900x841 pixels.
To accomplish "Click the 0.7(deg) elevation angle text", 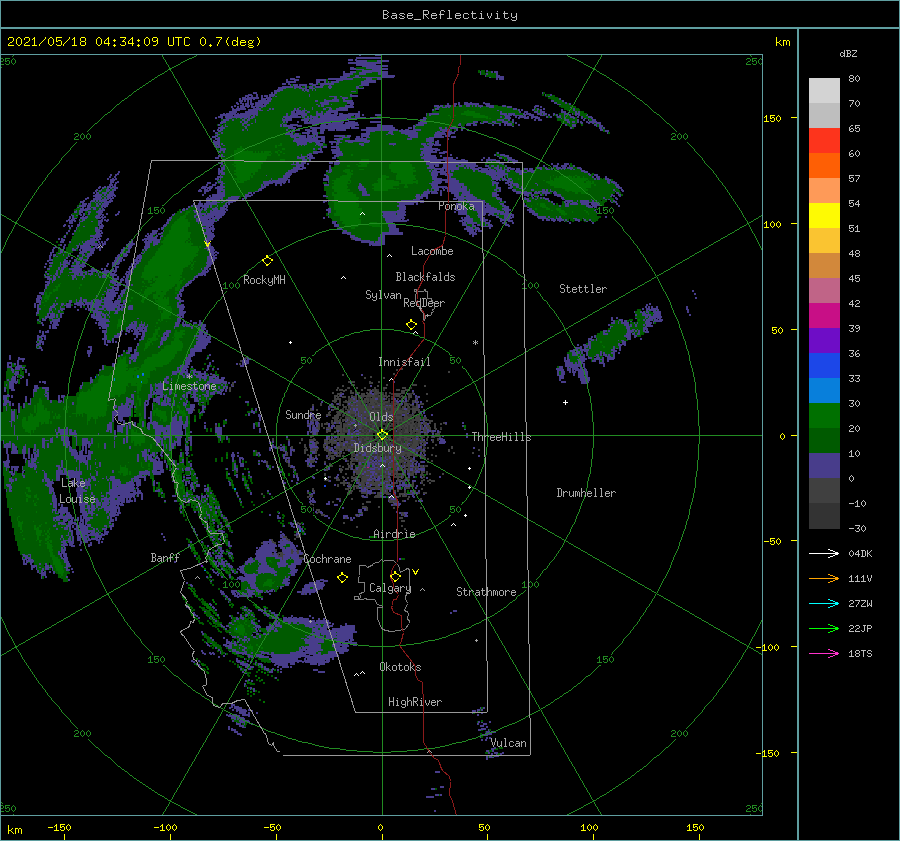I will tap(230, 41).
